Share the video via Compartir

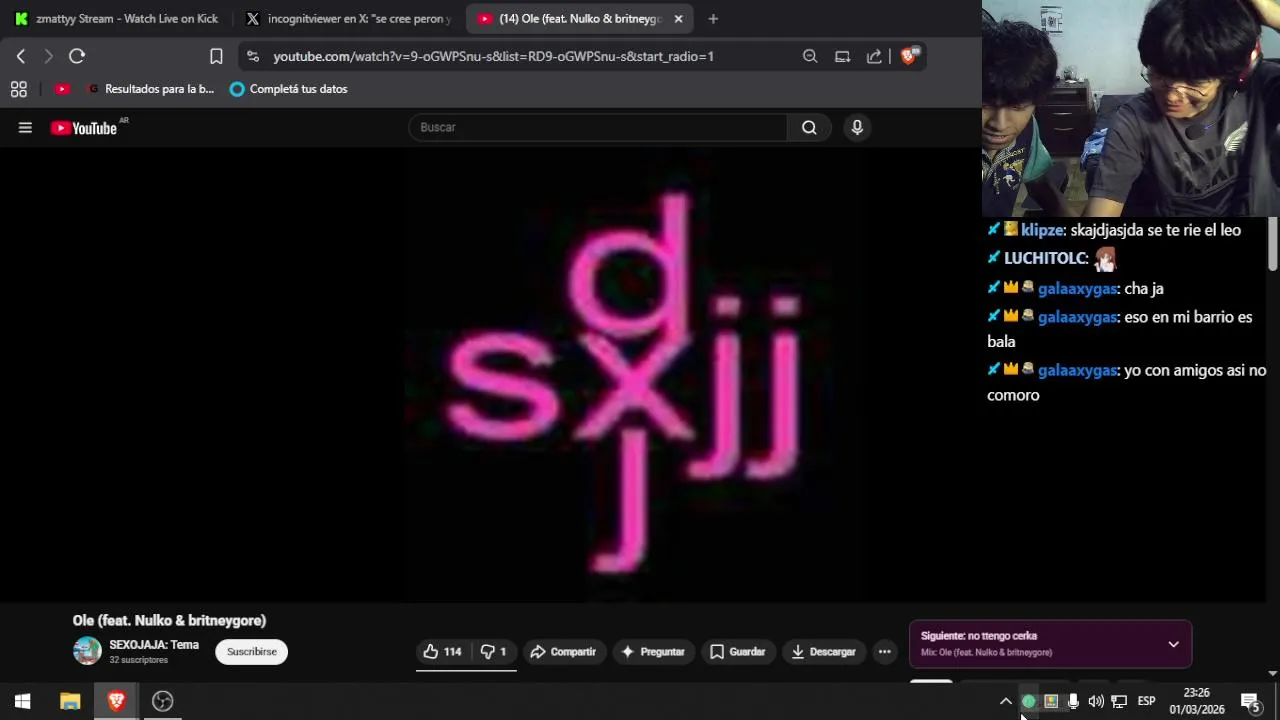coord(563,652)
